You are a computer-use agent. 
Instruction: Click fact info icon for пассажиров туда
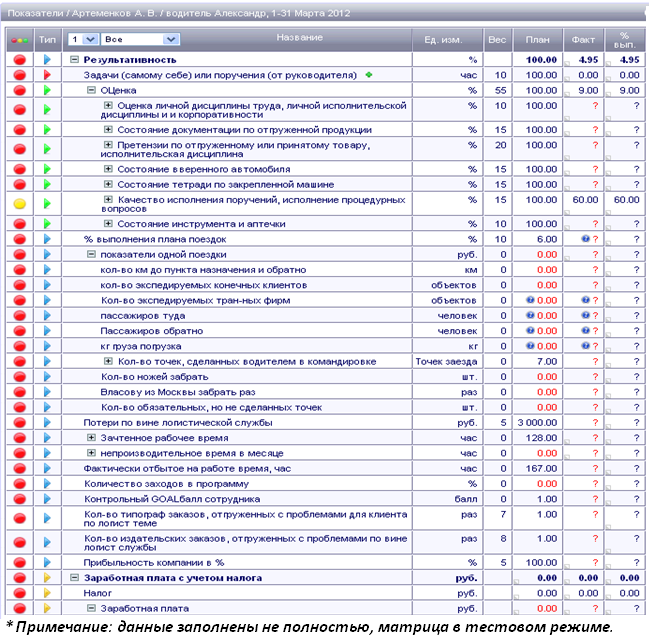click(585, 315)
